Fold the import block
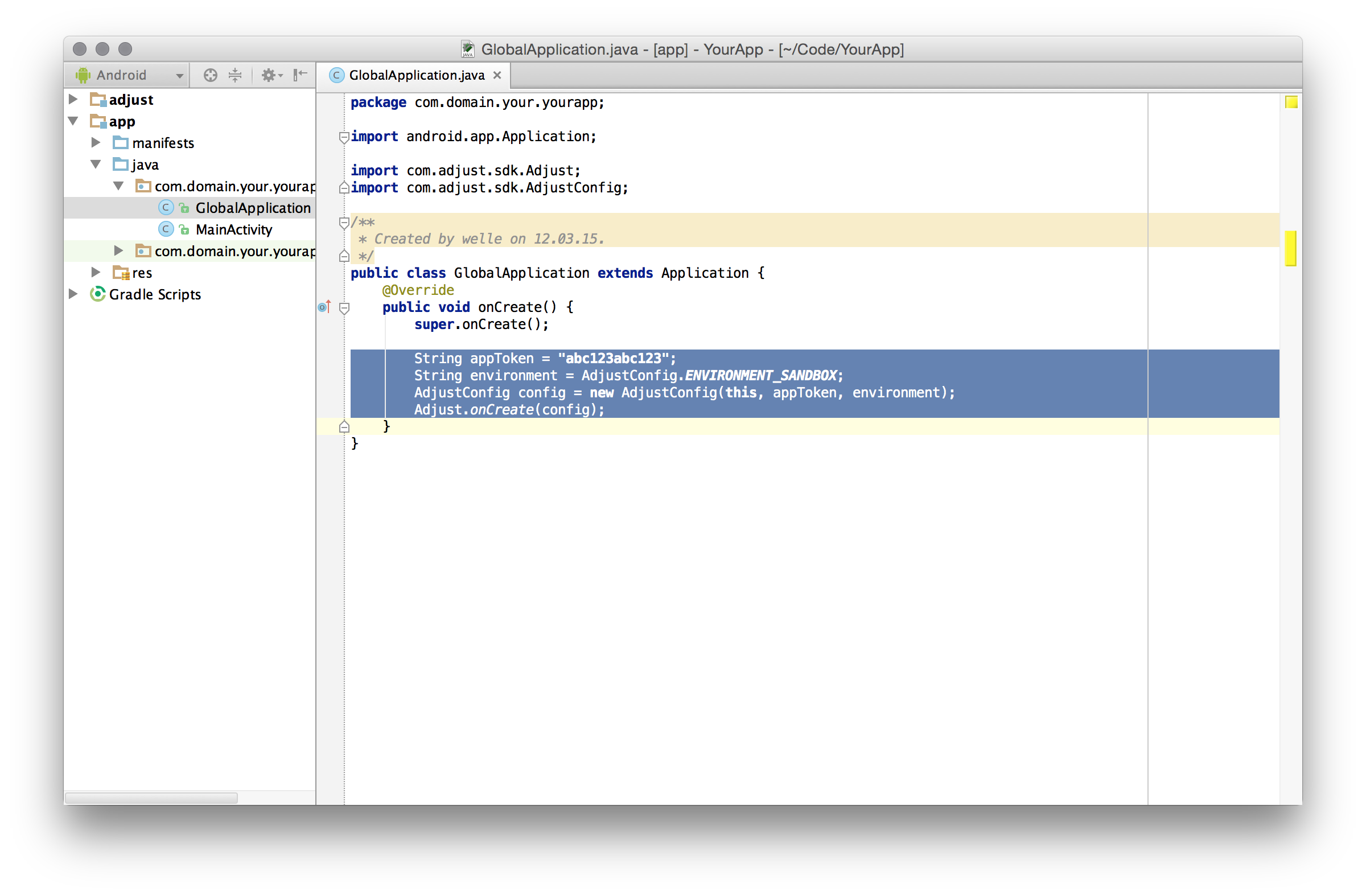The image size is (1366, 896). [344, 137]
